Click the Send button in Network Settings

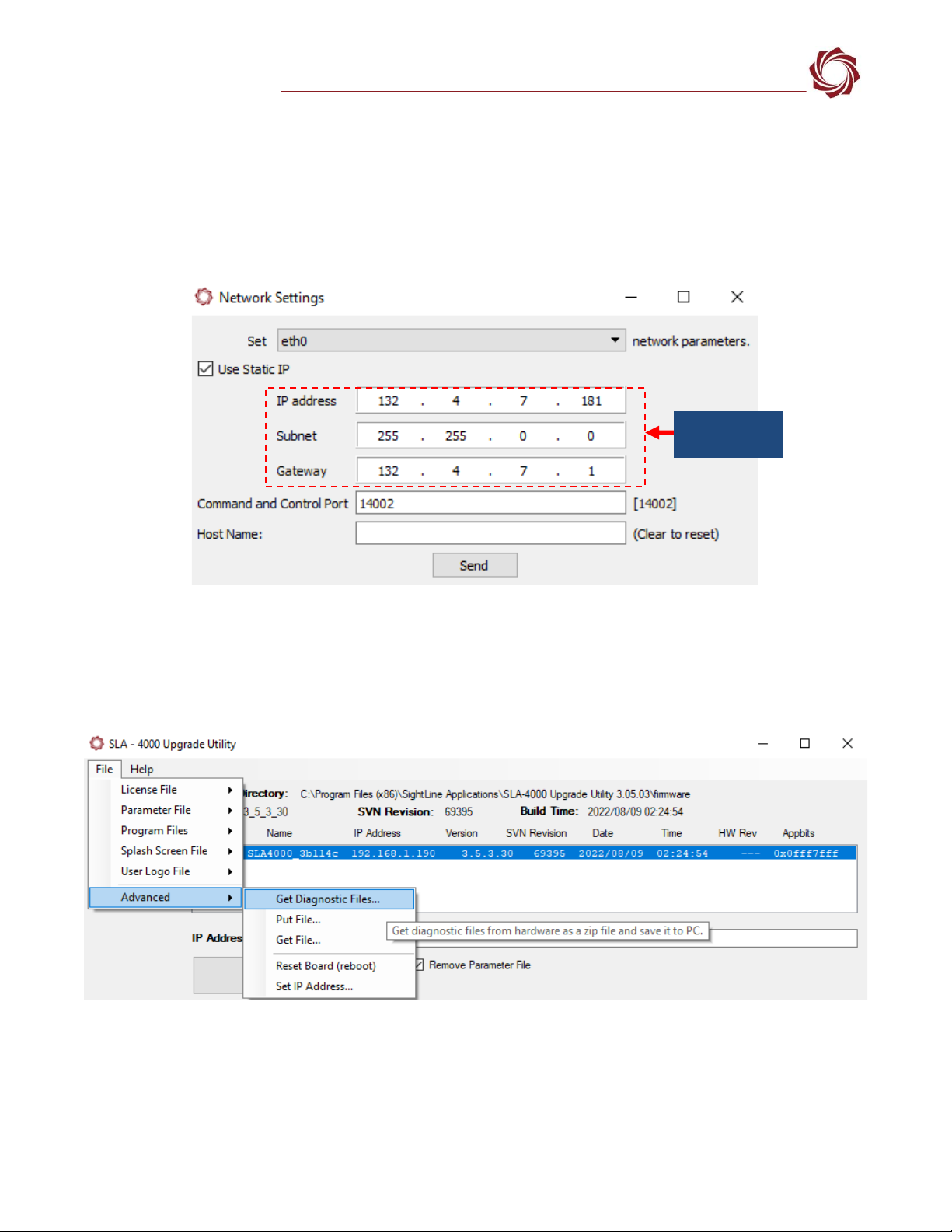[475, 565]
